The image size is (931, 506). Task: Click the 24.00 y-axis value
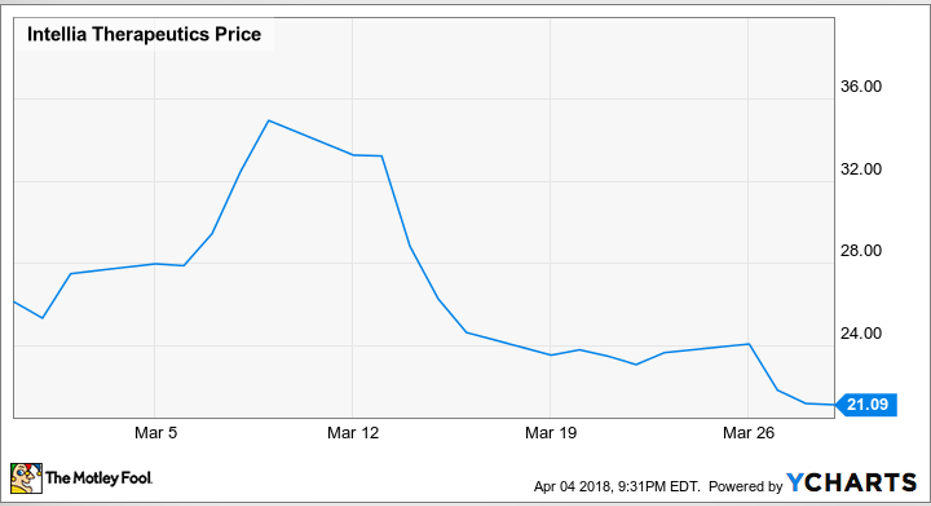pos(860,333)
